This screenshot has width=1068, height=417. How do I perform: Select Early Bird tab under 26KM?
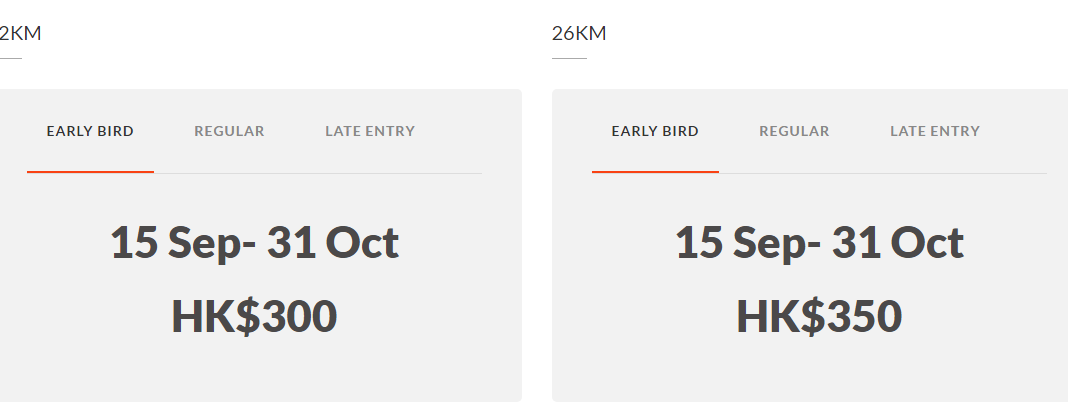(x=655, y=131)
